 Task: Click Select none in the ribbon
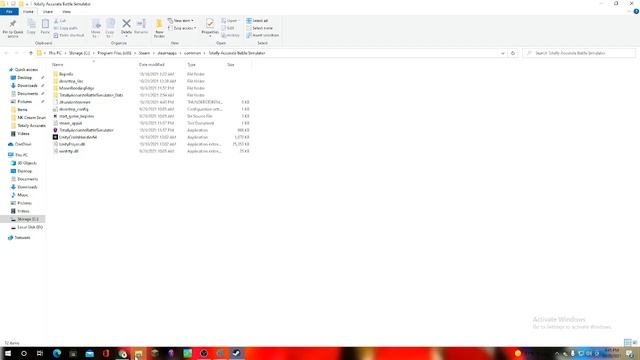(259, 28)
